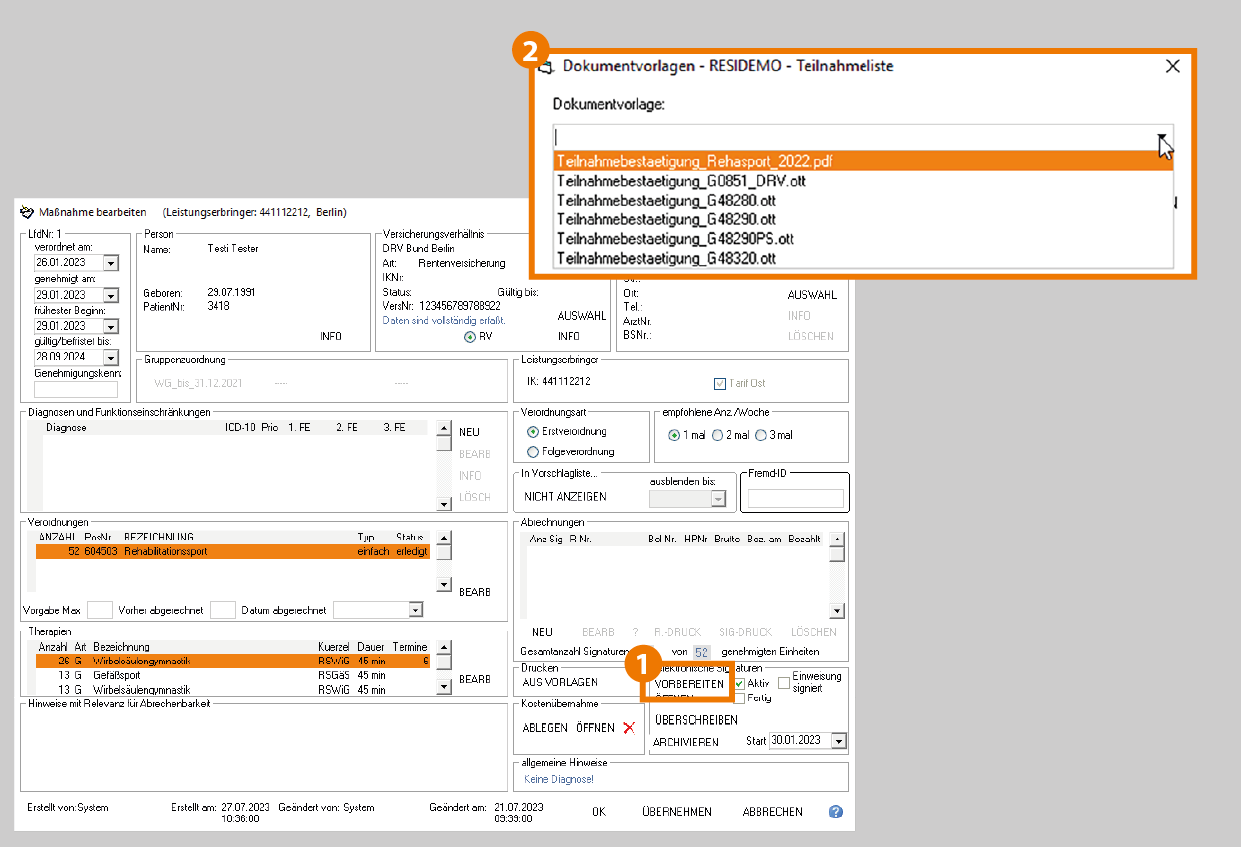1241x847 pixels.
Task: Click into the Fremd-ID input field
Action: tap(795, 498)
